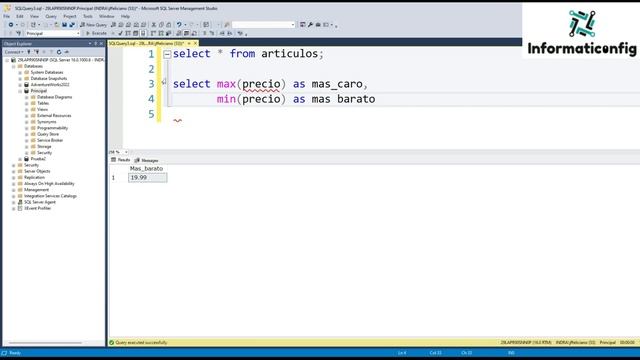Close the Object Explorer panel
This screenshot has height=360, width=640.
tap(101, 43)
